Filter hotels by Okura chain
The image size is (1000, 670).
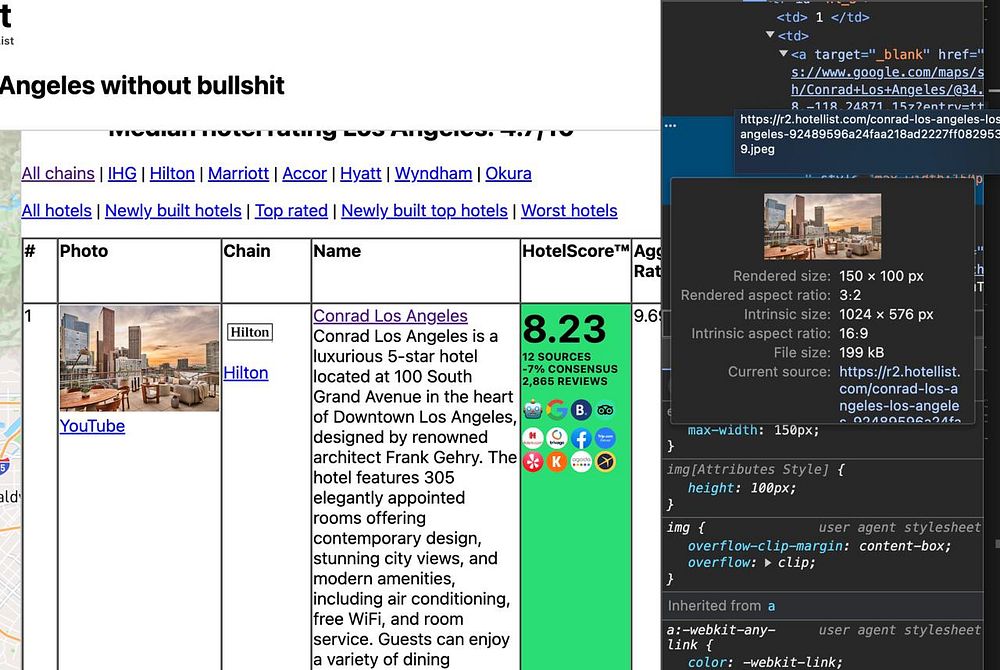pyautogui.click(x=508, y=173)
